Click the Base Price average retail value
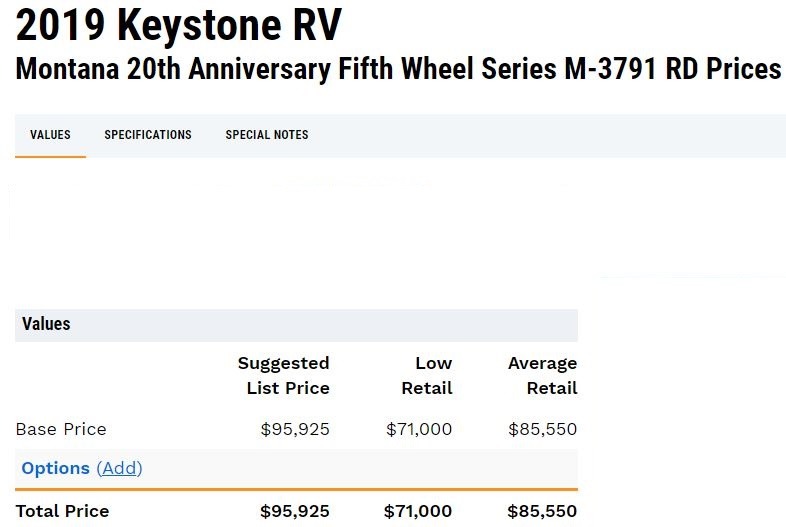 pyautogui.click(x=542, y=429)
